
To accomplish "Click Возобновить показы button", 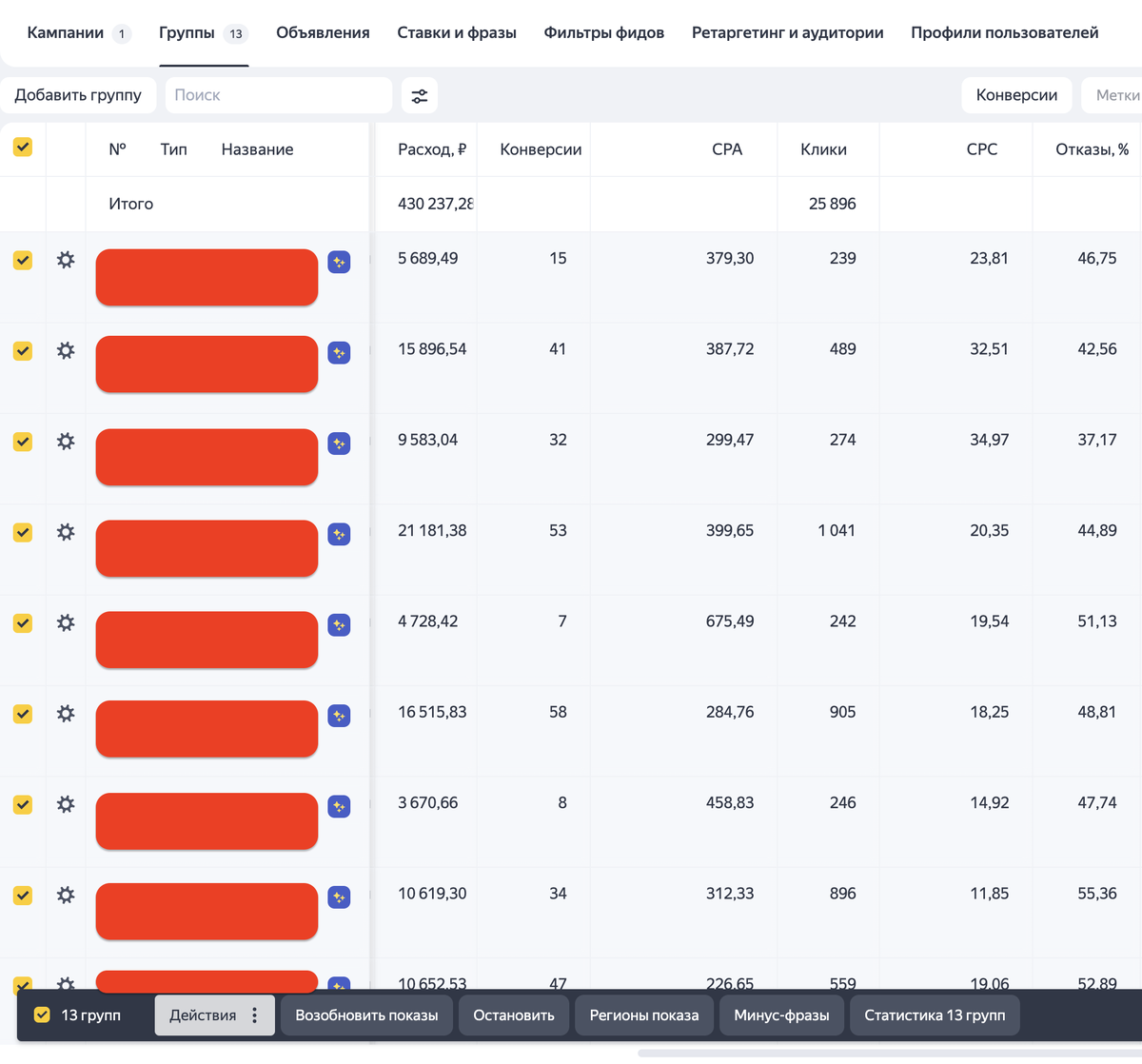I will pyautogui.click(x=366, y=1015).
